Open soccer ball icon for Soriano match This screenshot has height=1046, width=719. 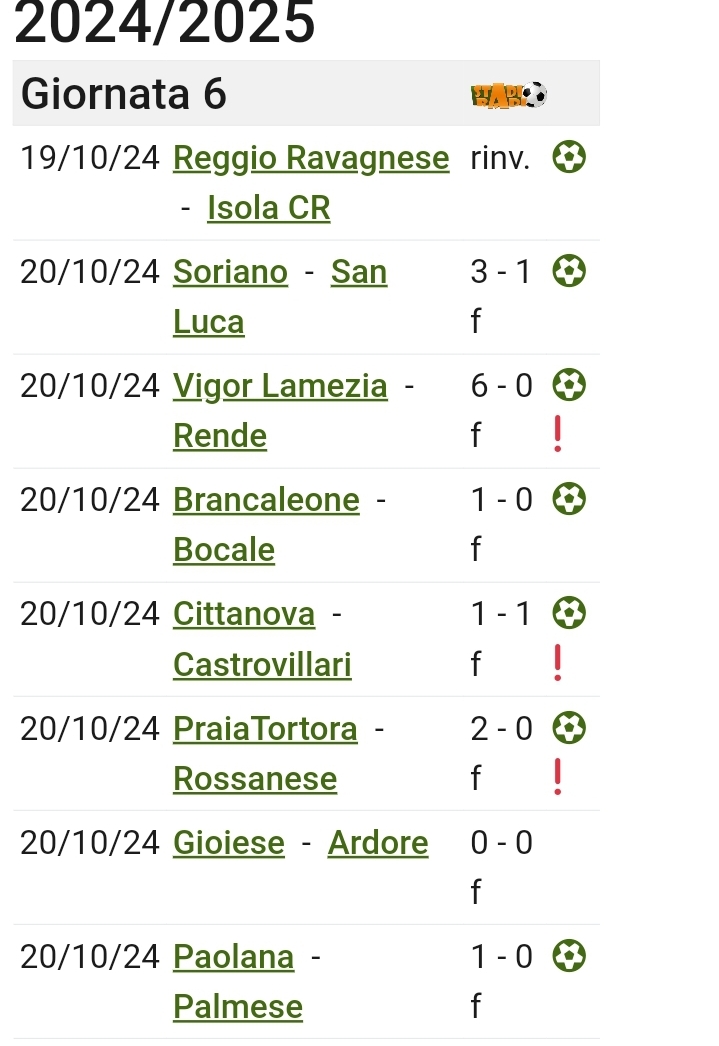[x=569, y=272]
